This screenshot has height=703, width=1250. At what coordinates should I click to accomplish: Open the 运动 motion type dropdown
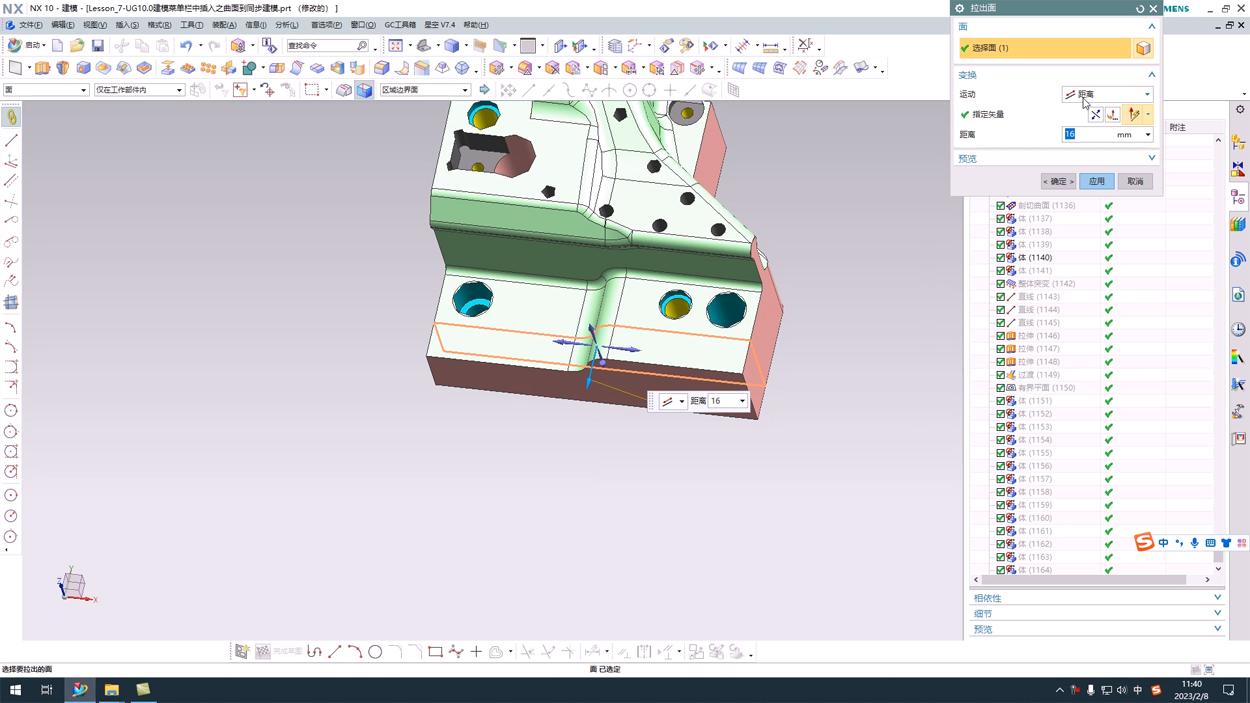coord(1107,94)
